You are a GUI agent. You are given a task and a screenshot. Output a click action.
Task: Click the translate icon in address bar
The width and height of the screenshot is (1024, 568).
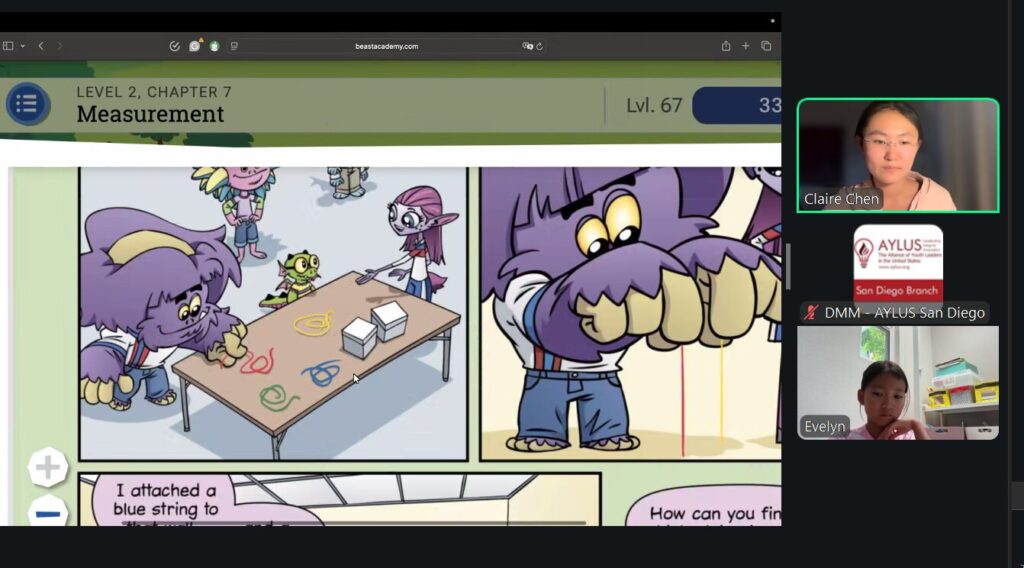tap(527, 46)
